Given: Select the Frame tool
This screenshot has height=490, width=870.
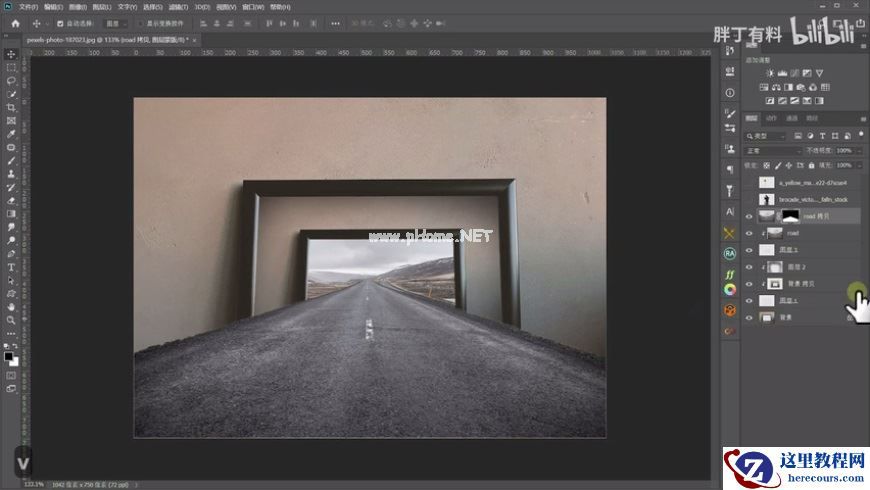Looking at the screenshot, I should pos(11,121).
